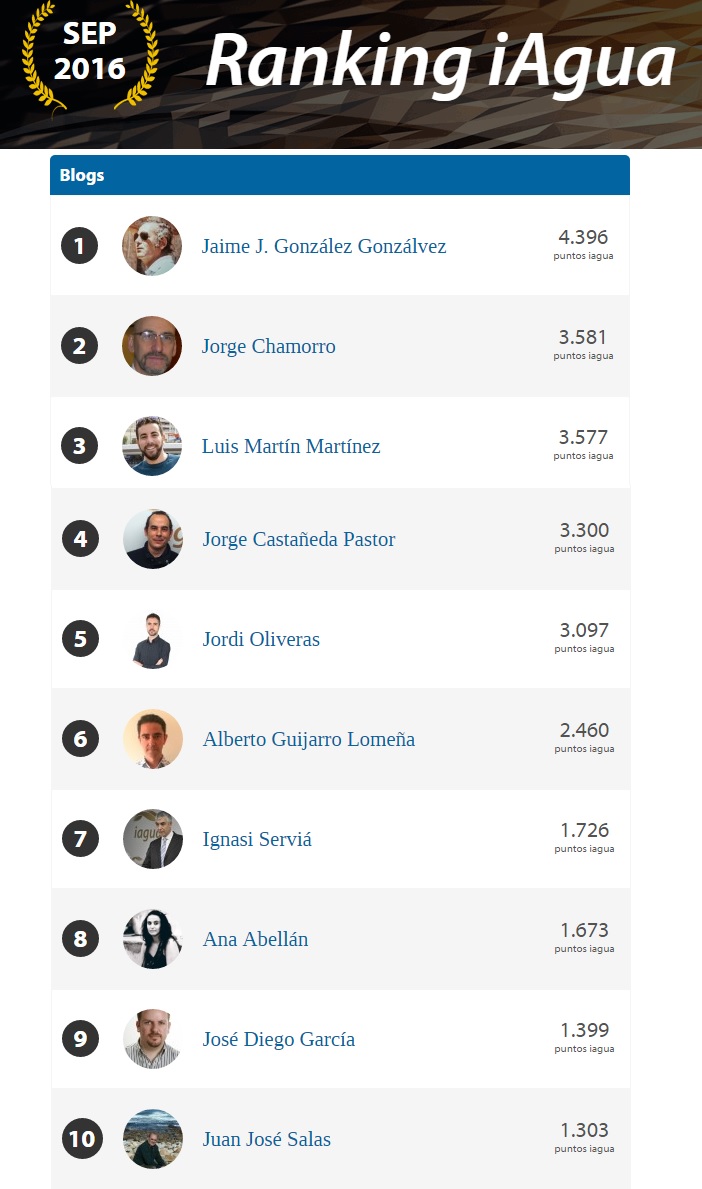Screen dimensions: 702x1189
Task: Click the Ana Abellán name link
Action: [x=255, y=939]
